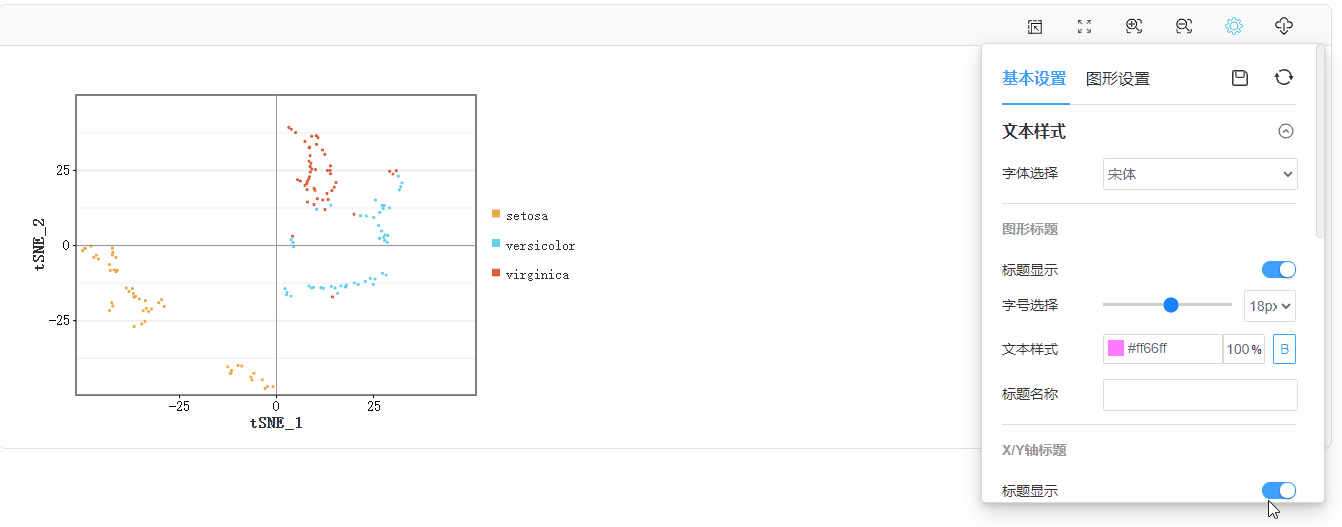The image size is (1342, 527).
Task: Collapse the 文本样式 section chevron
Action: 1286,131
